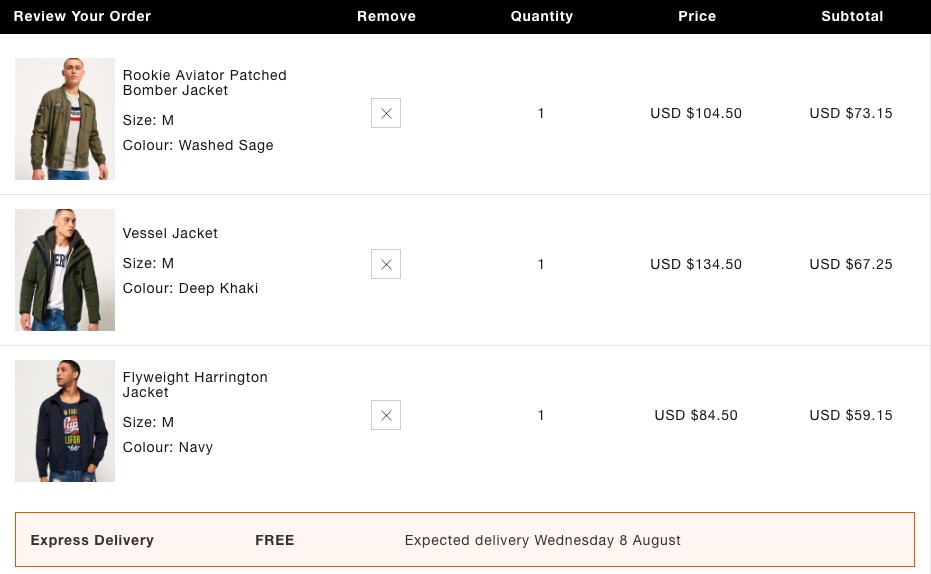Select the Flyweight Harrington Jacket name link
Image resolution: width=931 pixels, height=574 pixels.
(x=195, y=385)
